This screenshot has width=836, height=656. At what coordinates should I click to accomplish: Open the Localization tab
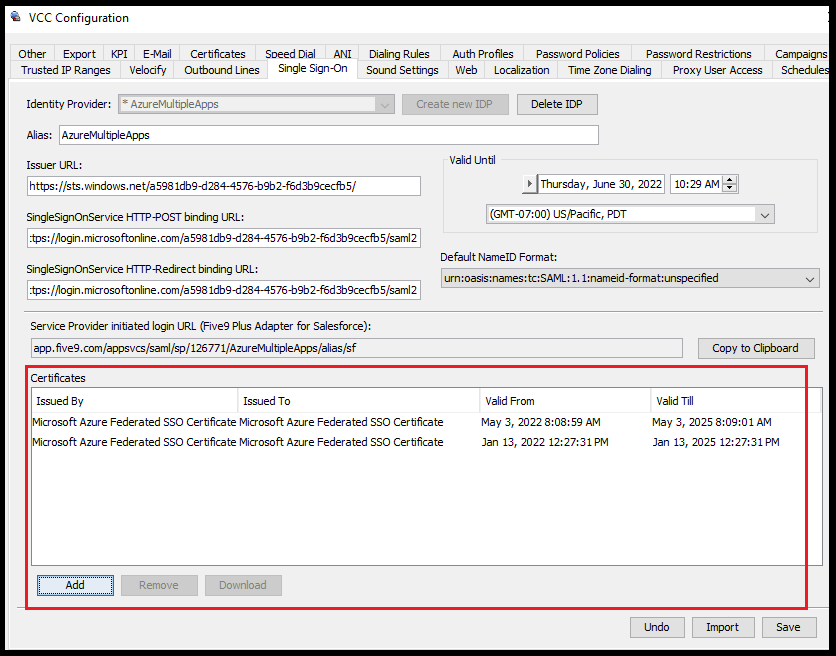click(521, 70)
